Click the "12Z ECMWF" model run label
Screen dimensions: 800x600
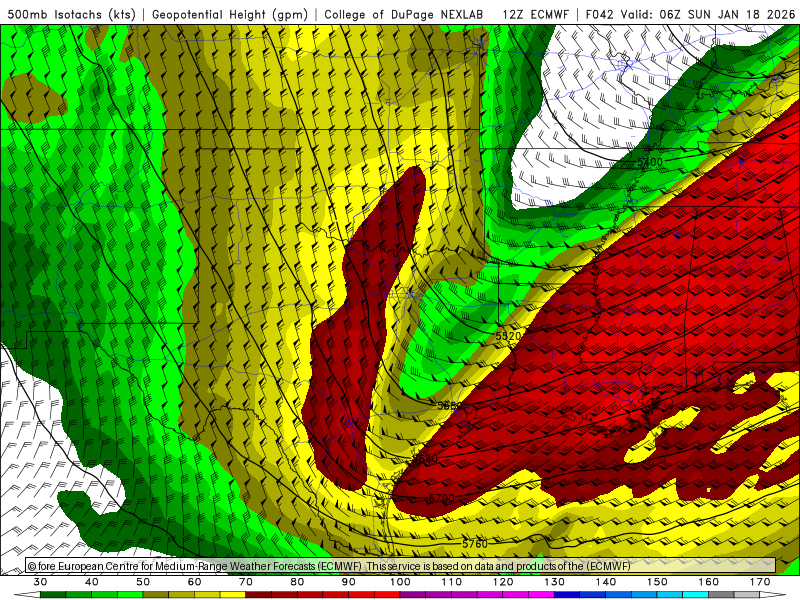(535, 14)
